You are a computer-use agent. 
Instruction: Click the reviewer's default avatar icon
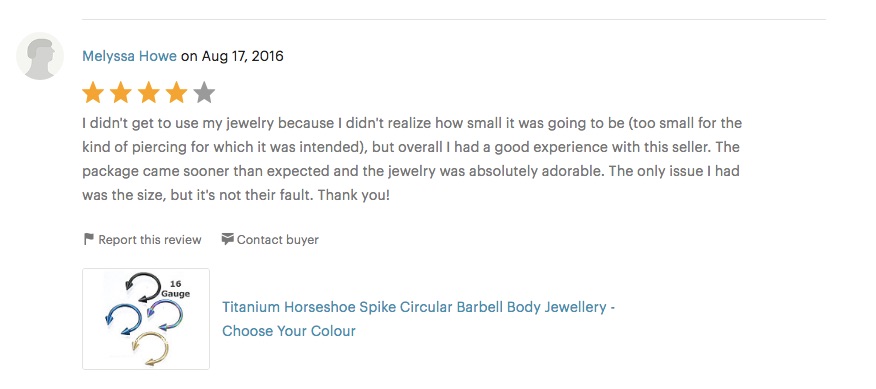pyautogui.click(x=40, y=56)
